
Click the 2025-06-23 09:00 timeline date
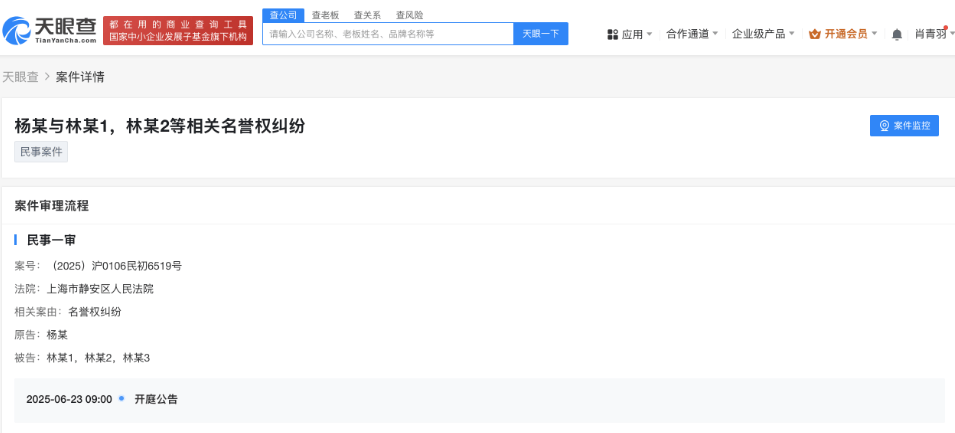click(69, 400)
